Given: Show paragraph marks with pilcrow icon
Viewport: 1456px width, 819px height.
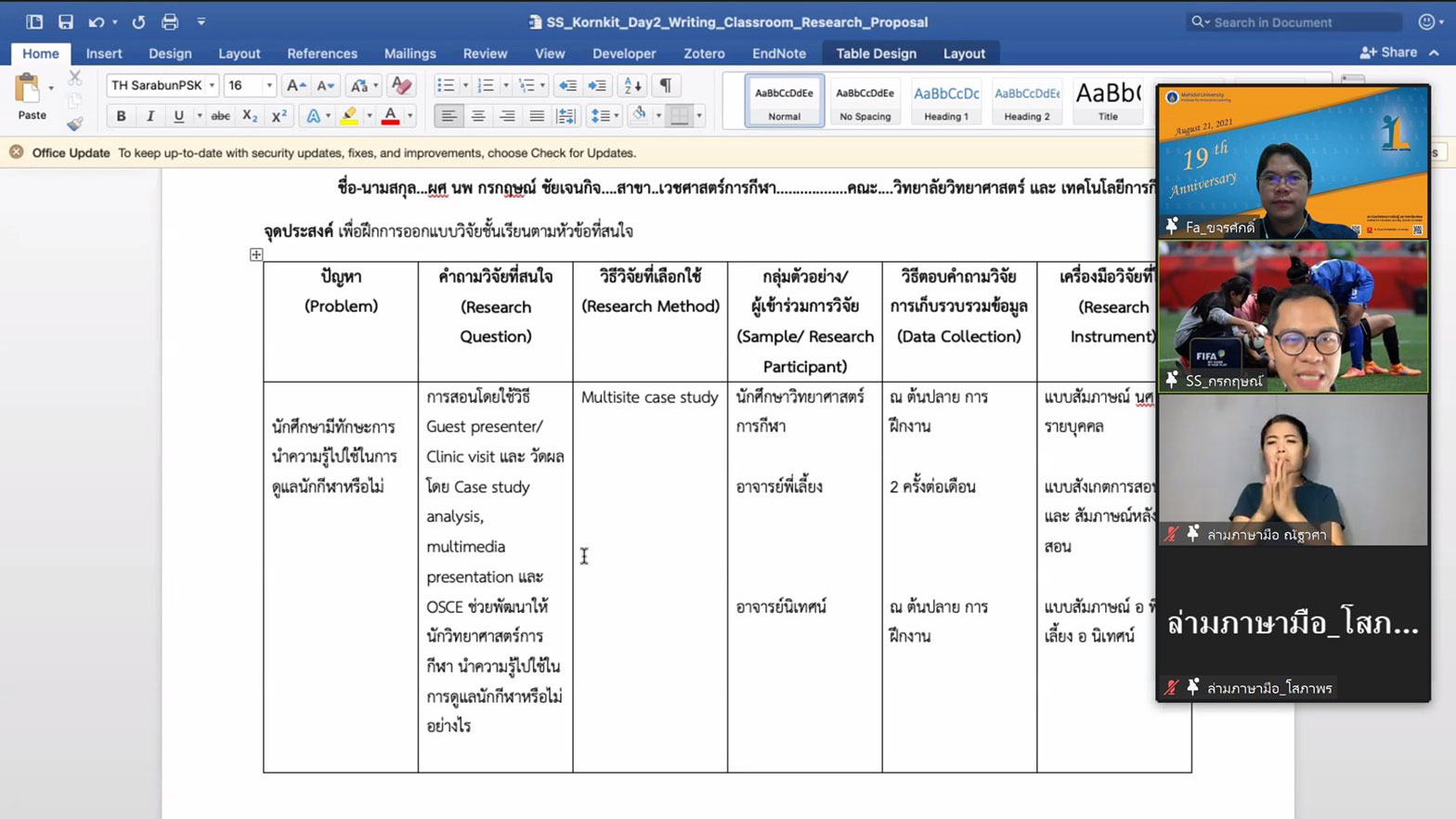Looking at the screenshot, I should click(666, 85).
